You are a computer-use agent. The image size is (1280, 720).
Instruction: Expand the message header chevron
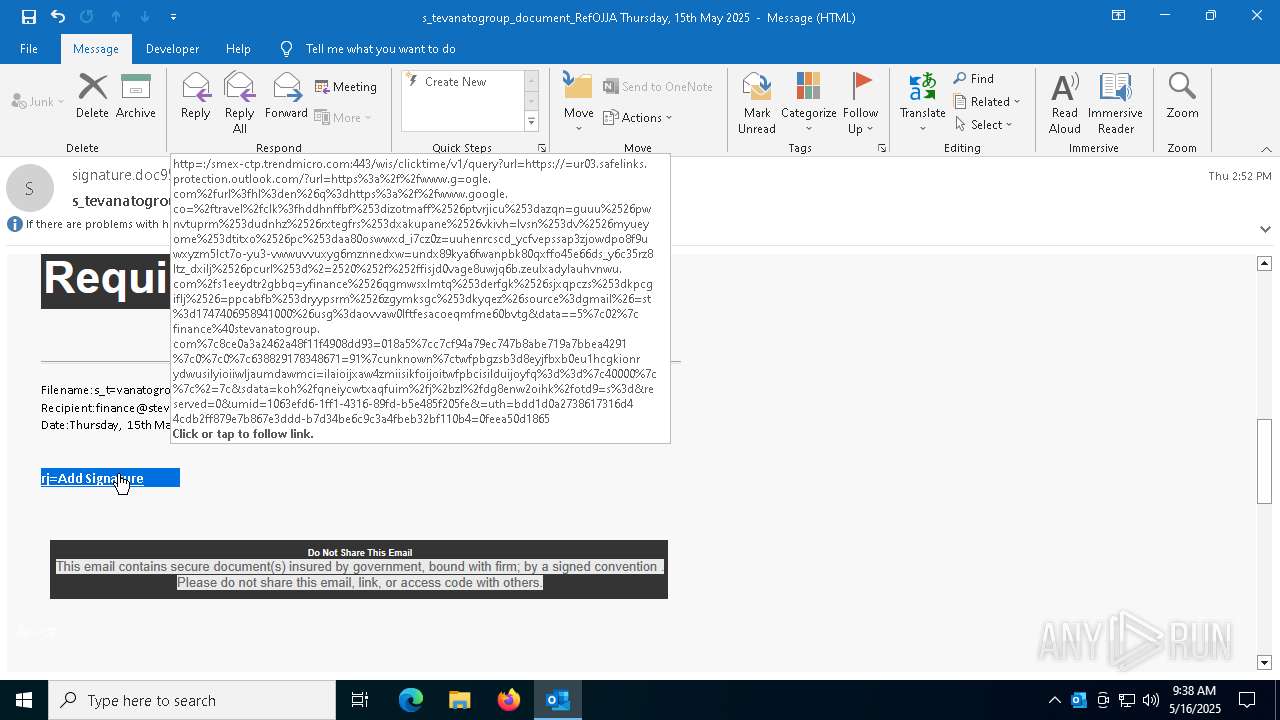(x=1265, y=229)
